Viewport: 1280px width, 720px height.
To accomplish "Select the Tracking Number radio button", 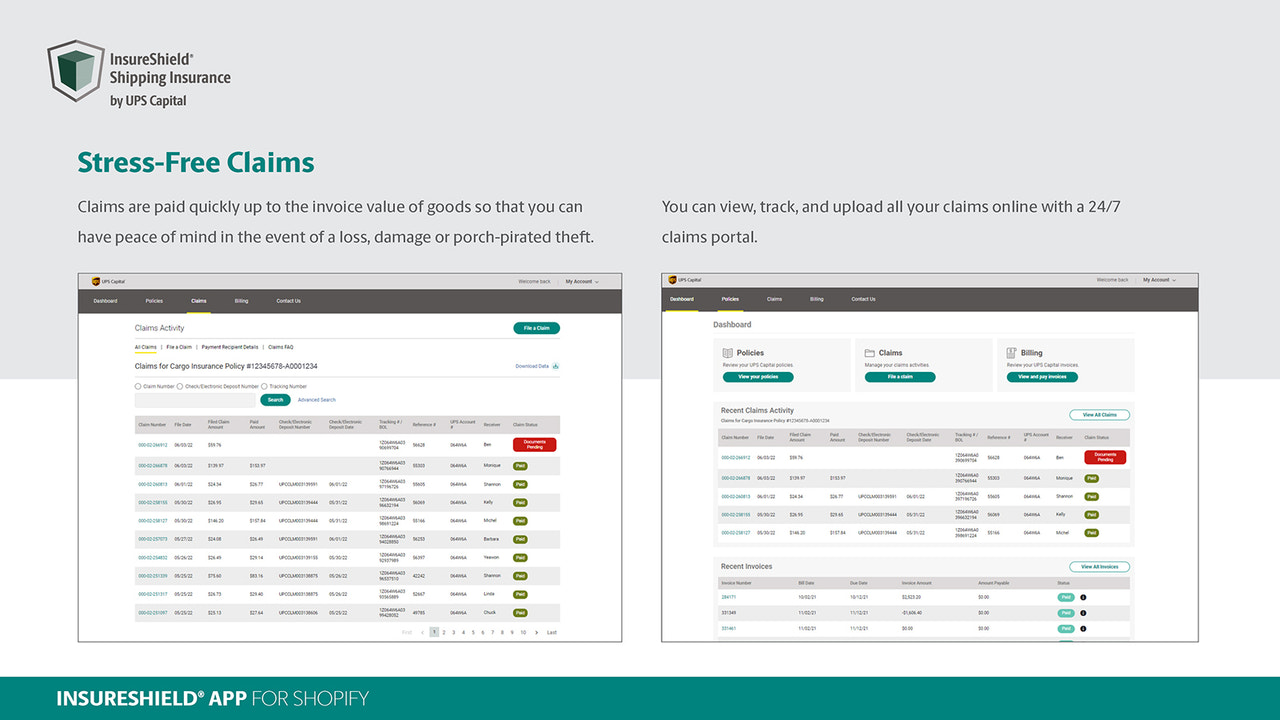I will click(264, 386).
